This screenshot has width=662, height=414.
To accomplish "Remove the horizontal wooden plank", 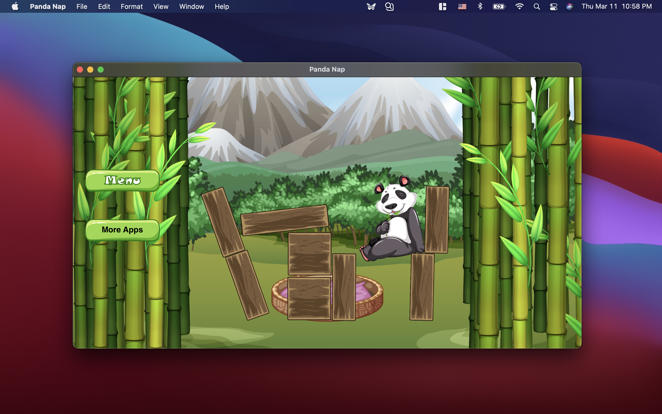I will [x=285, y=220].
